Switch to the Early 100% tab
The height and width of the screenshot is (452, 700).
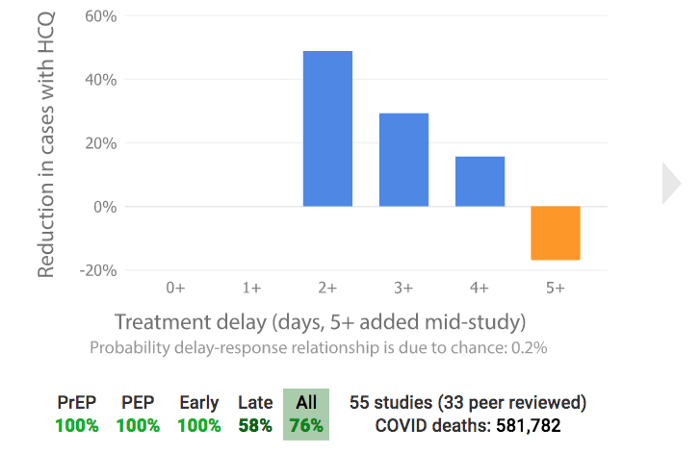coord(199,414)
